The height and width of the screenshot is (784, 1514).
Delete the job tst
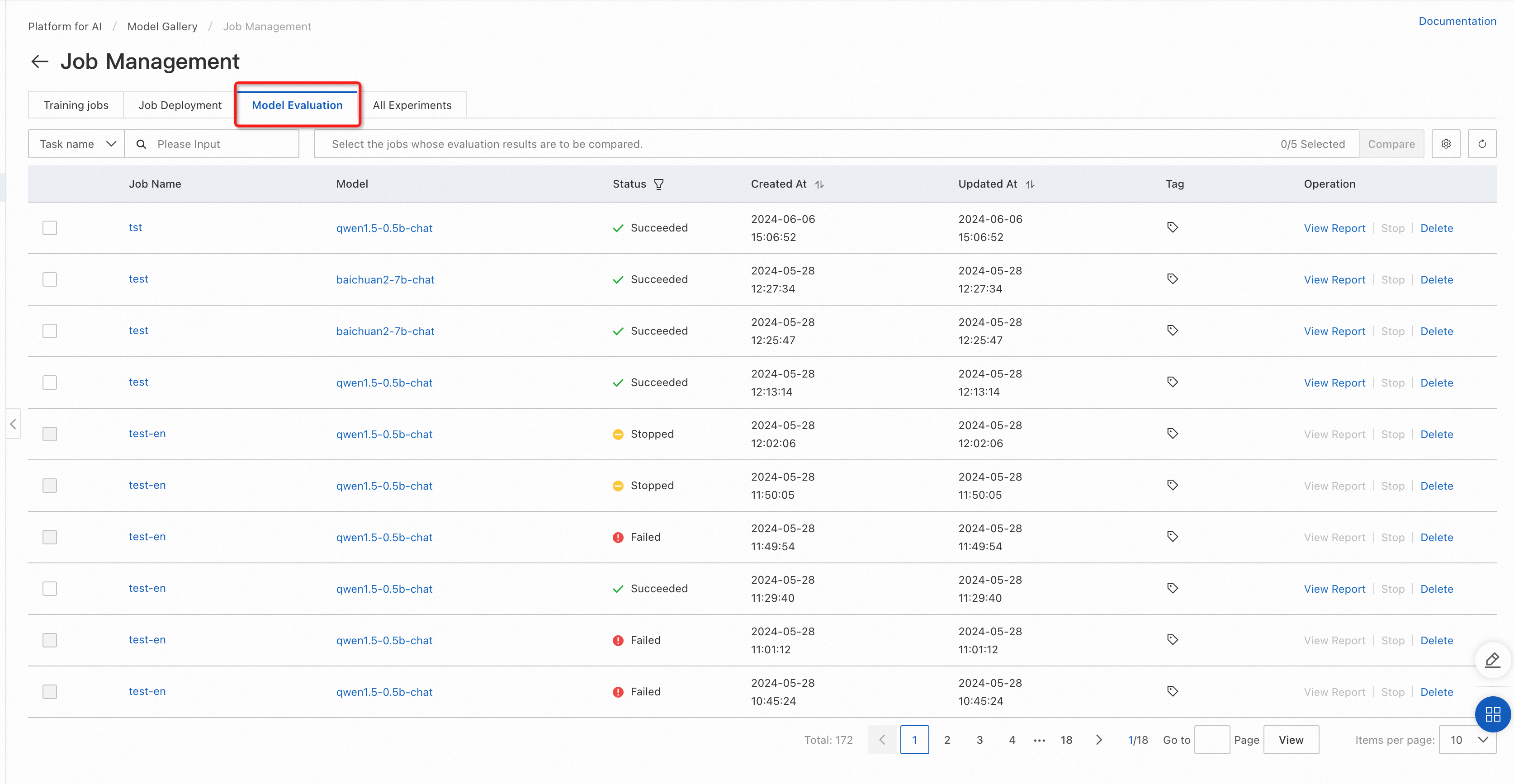[1436, 228]
